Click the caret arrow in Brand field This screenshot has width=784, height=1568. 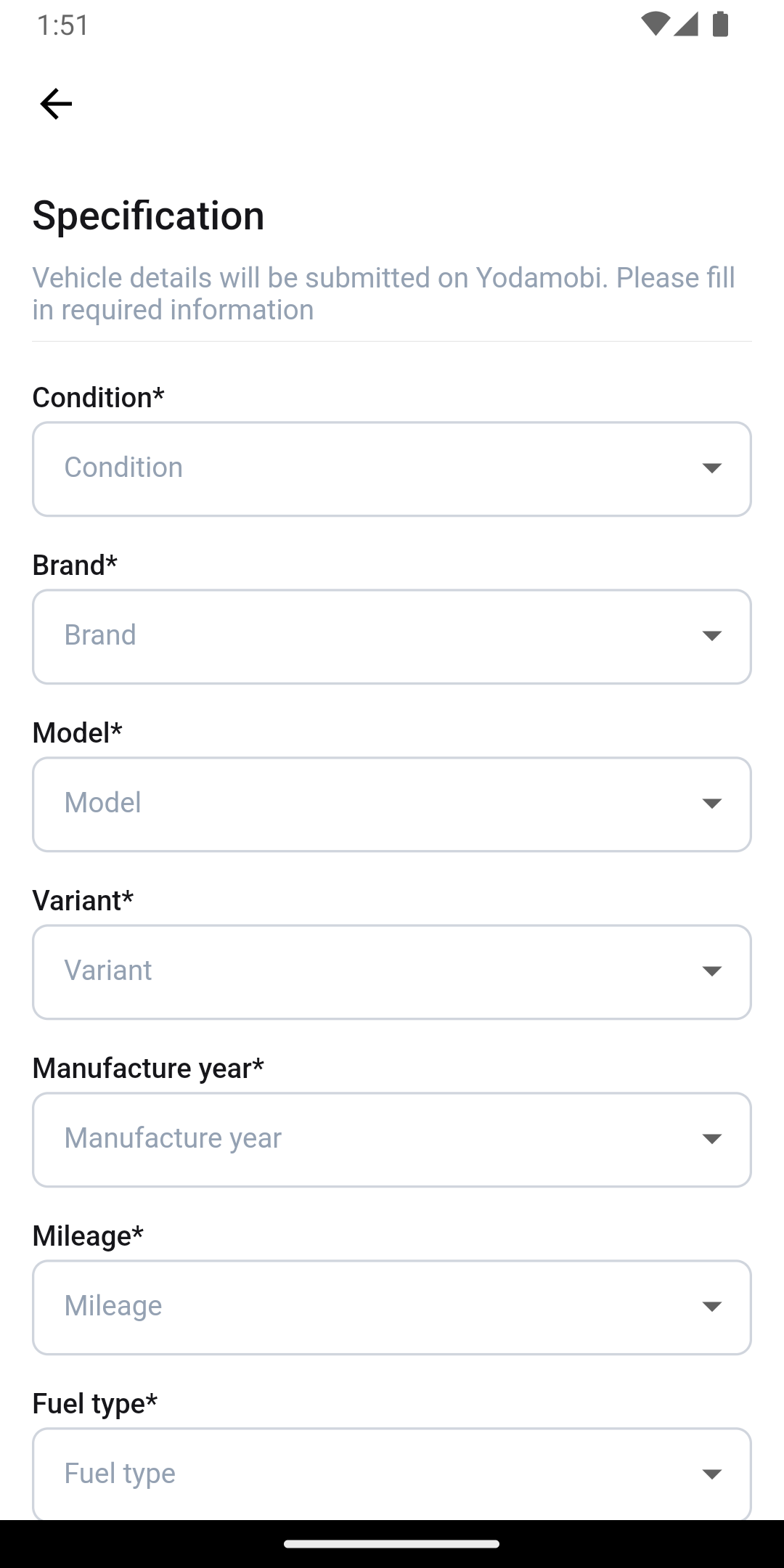(711, 636)
